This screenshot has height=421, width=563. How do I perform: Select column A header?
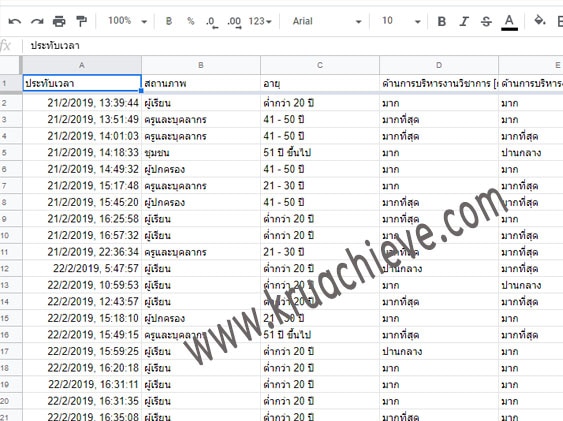pos(82,65)
